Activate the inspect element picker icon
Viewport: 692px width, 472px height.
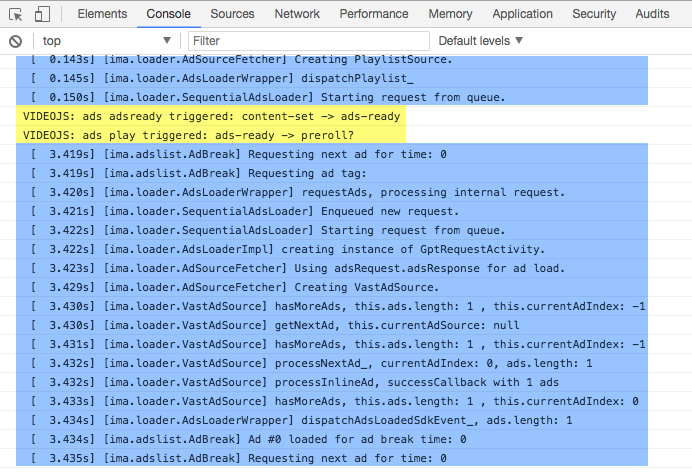coord(16,14)
